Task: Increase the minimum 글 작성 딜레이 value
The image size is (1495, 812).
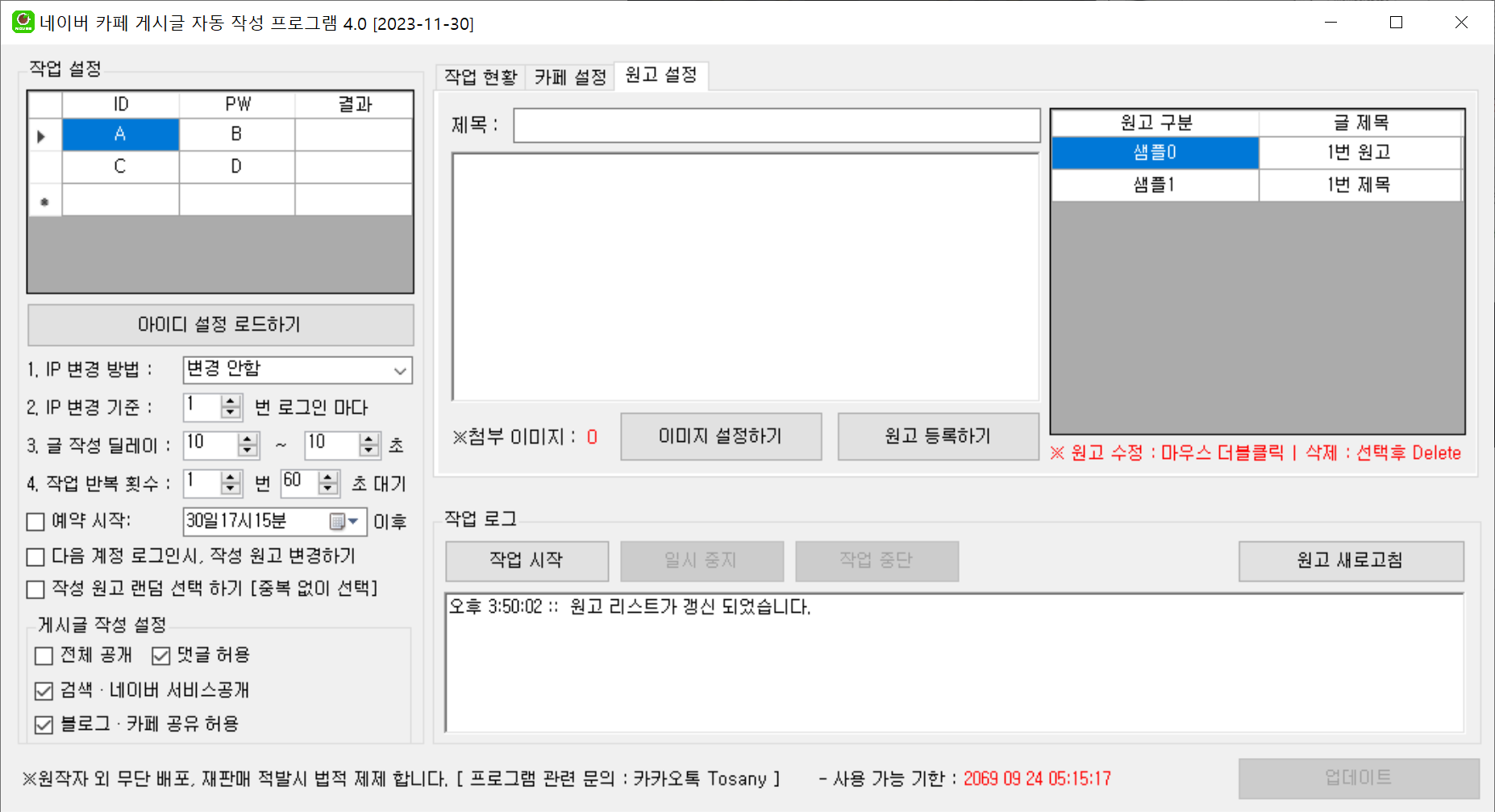Action: pos(248,439)
